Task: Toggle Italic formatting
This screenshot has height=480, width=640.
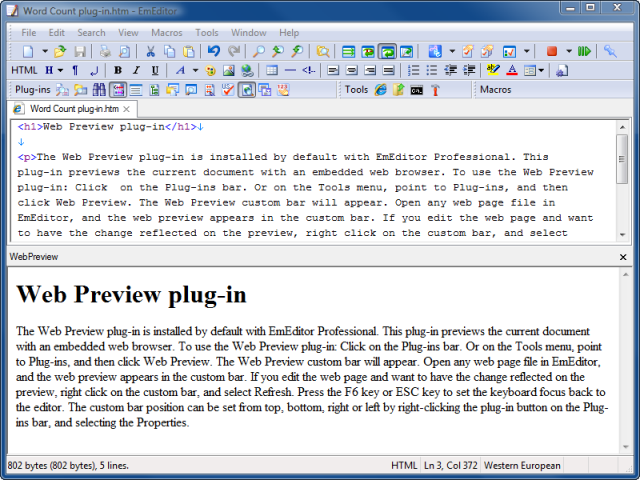Action: tap(136, 71)
